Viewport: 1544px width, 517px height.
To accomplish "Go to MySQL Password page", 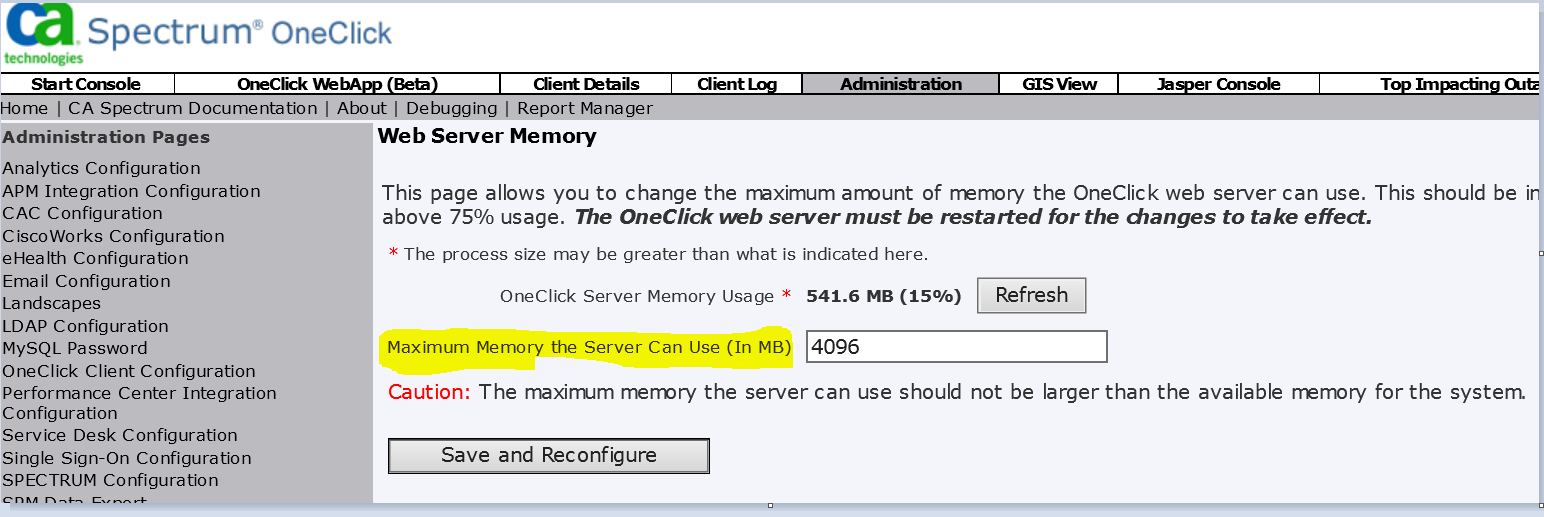I will coord(75,348).
